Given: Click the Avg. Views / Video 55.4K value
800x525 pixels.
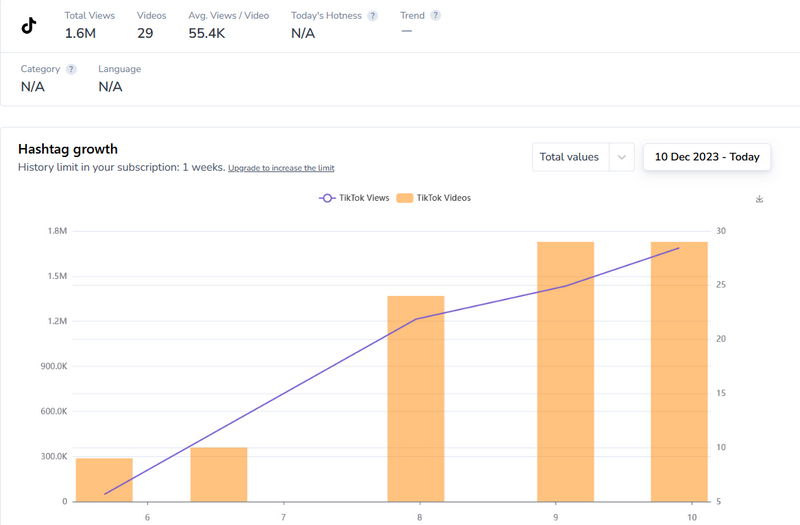Looking at the screenshot, I should (206, 33).
